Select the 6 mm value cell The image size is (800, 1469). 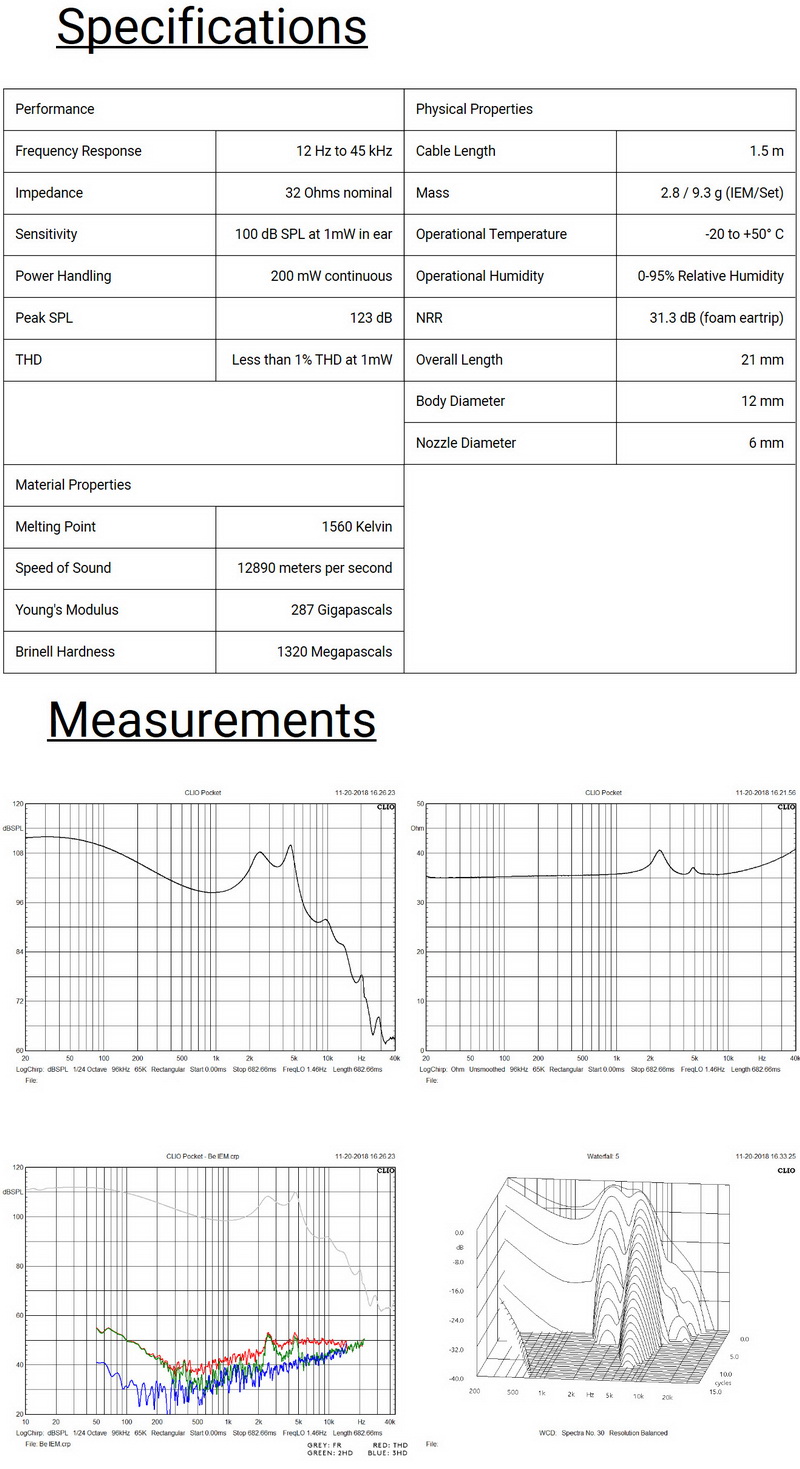coord(706,443)
